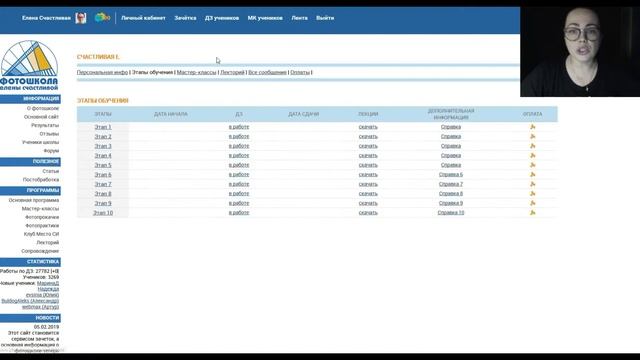Switch to Лекторий tab

pos(232,72)
